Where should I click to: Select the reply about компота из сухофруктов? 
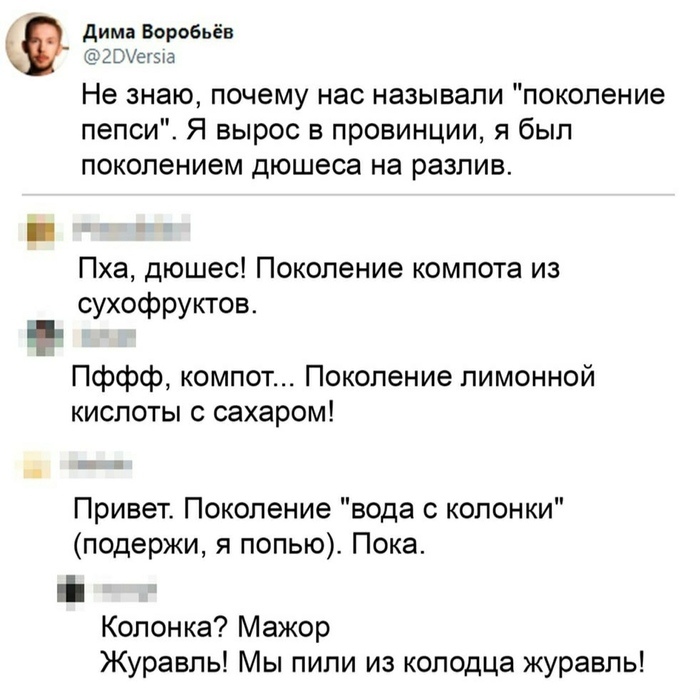(318, 286)
